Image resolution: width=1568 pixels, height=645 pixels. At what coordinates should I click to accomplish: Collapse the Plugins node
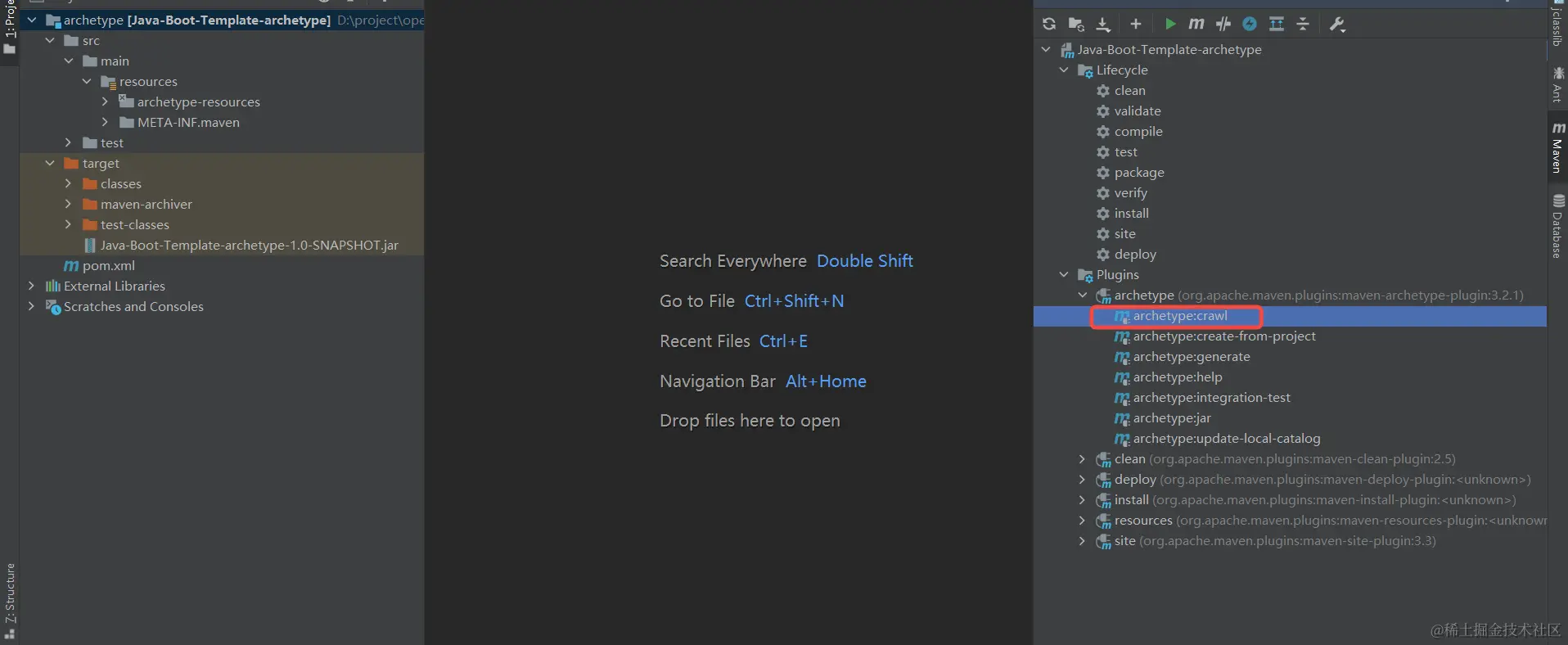tap(1064, 275)
